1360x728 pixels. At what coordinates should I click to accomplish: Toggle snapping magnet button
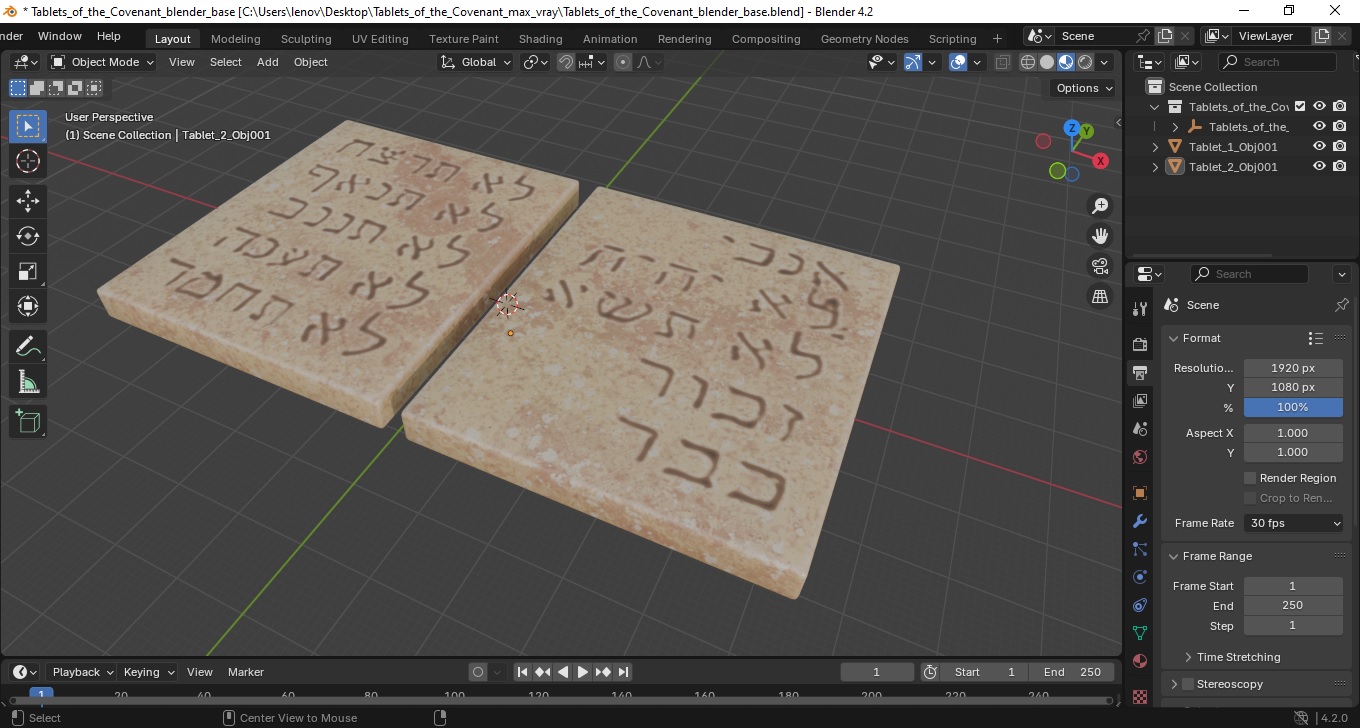pos(566,62)
